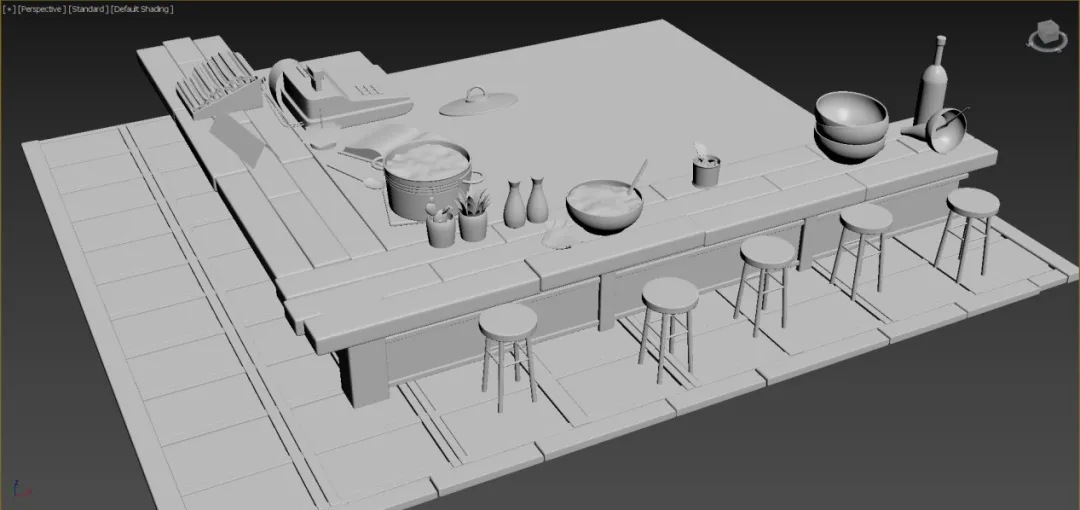This screenshot has width=1080, height=510.
Task: Open the Standard viewport label menu
Action: 89,9
